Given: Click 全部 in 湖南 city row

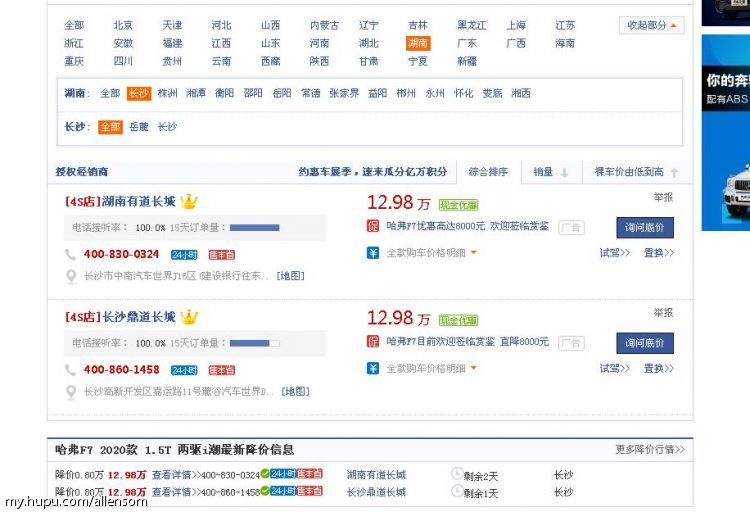Looking at the screenshot, I should click(x=110, y=93).
